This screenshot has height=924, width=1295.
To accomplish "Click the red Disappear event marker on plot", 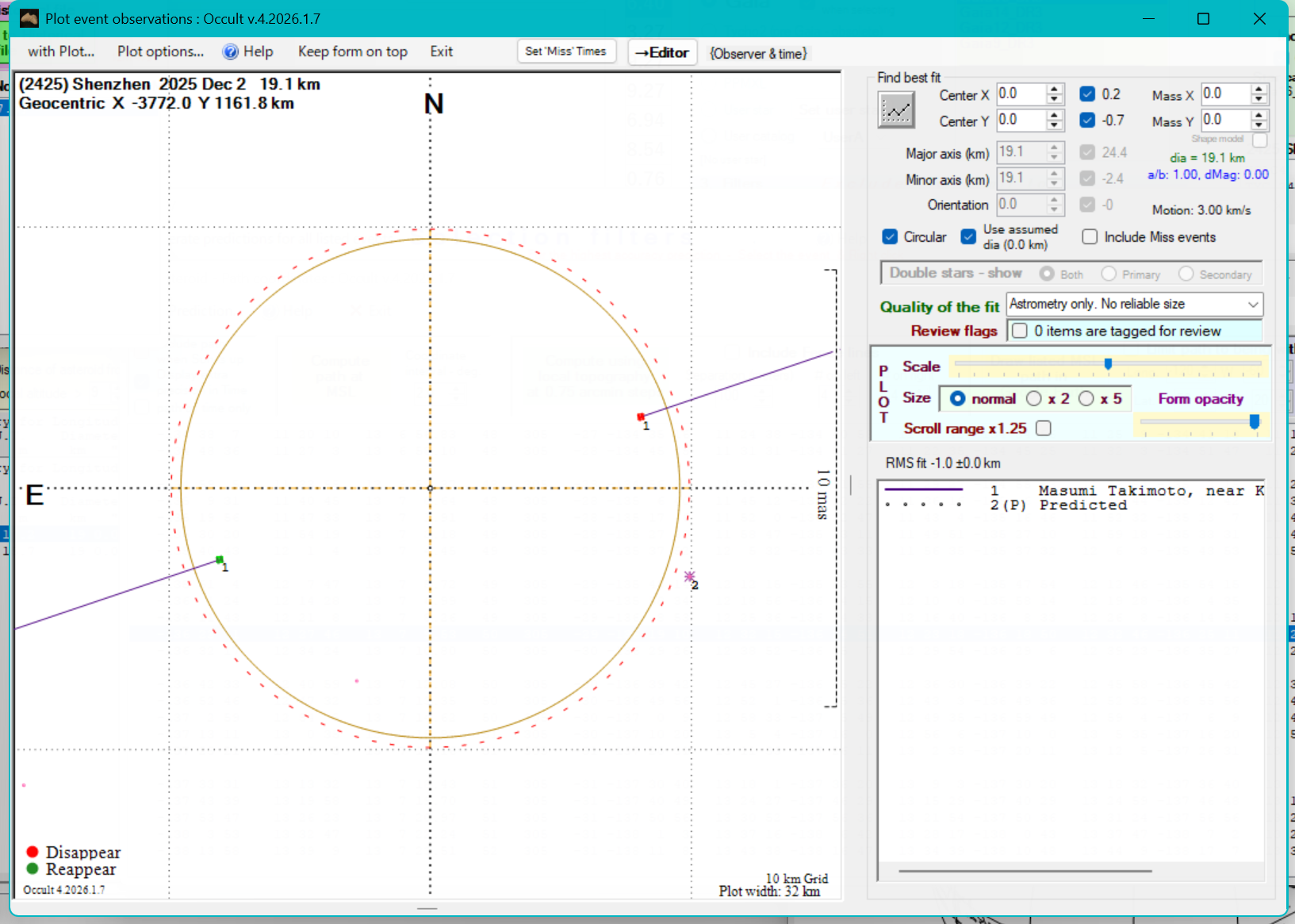I will tap(641, 416).
